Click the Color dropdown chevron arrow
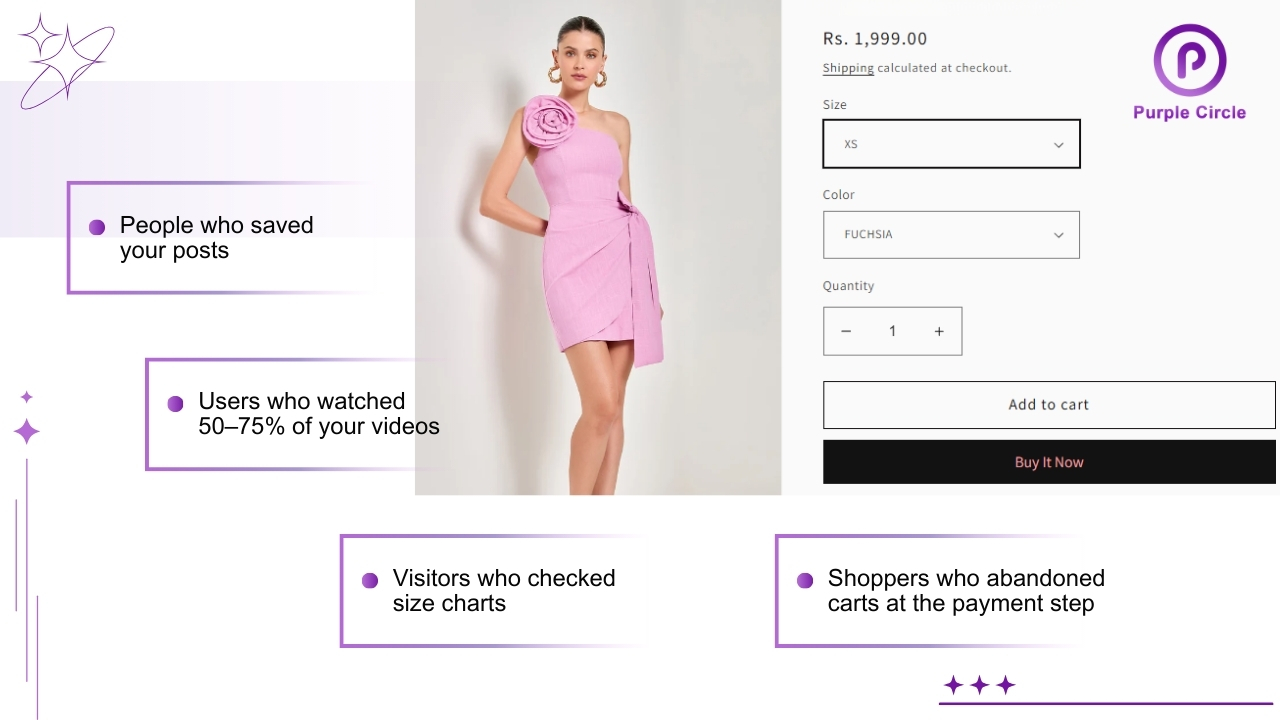Screen dimensions: 1280x720 (x=1059, y=235)
